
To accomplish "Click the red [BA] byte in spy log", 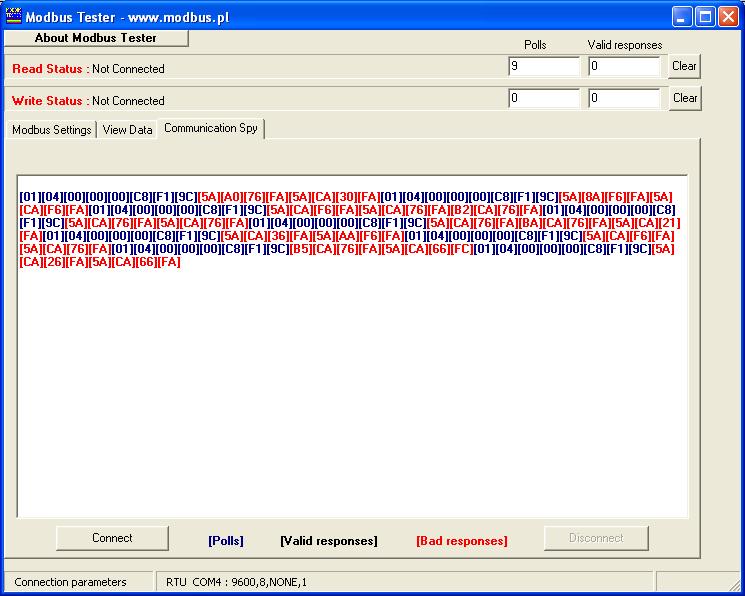I will 531,223.
